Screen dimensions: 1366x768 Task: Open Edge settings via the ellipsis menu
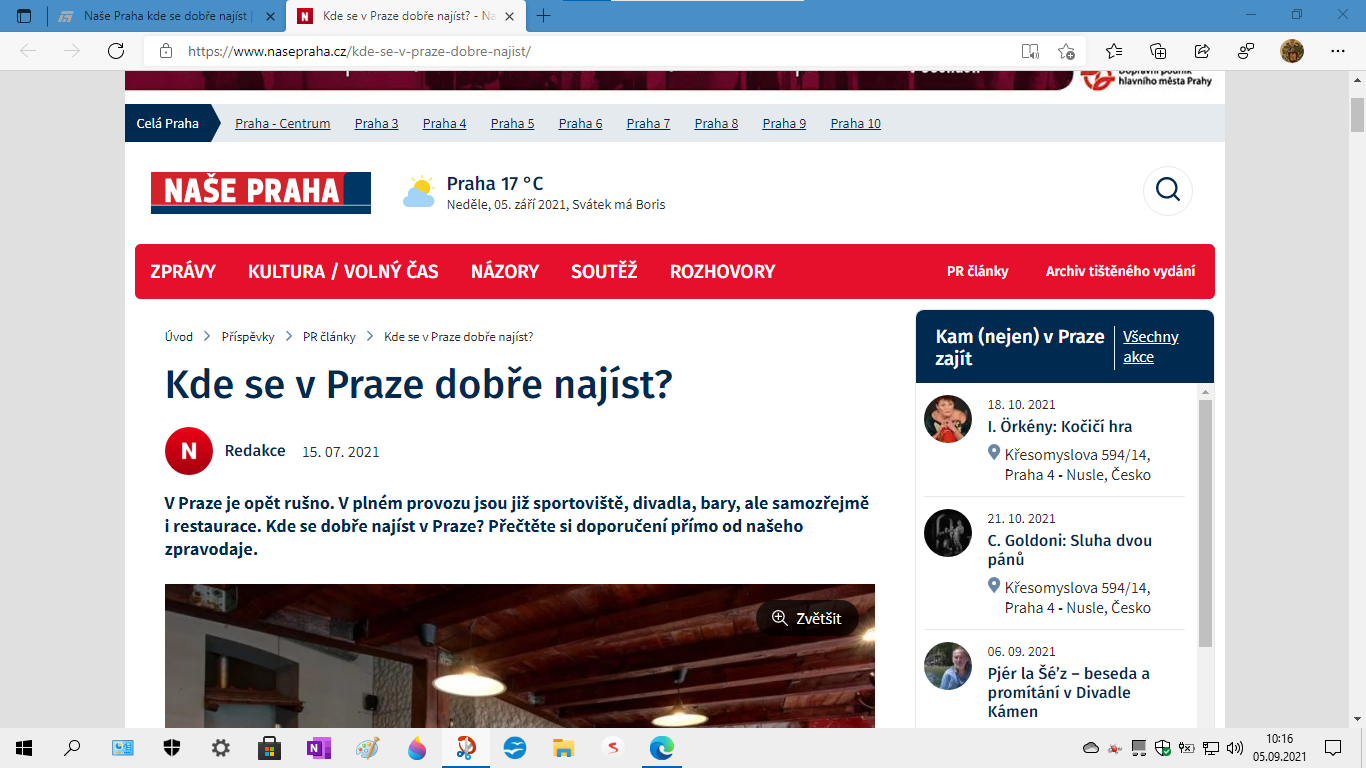tap(1338, 50)
